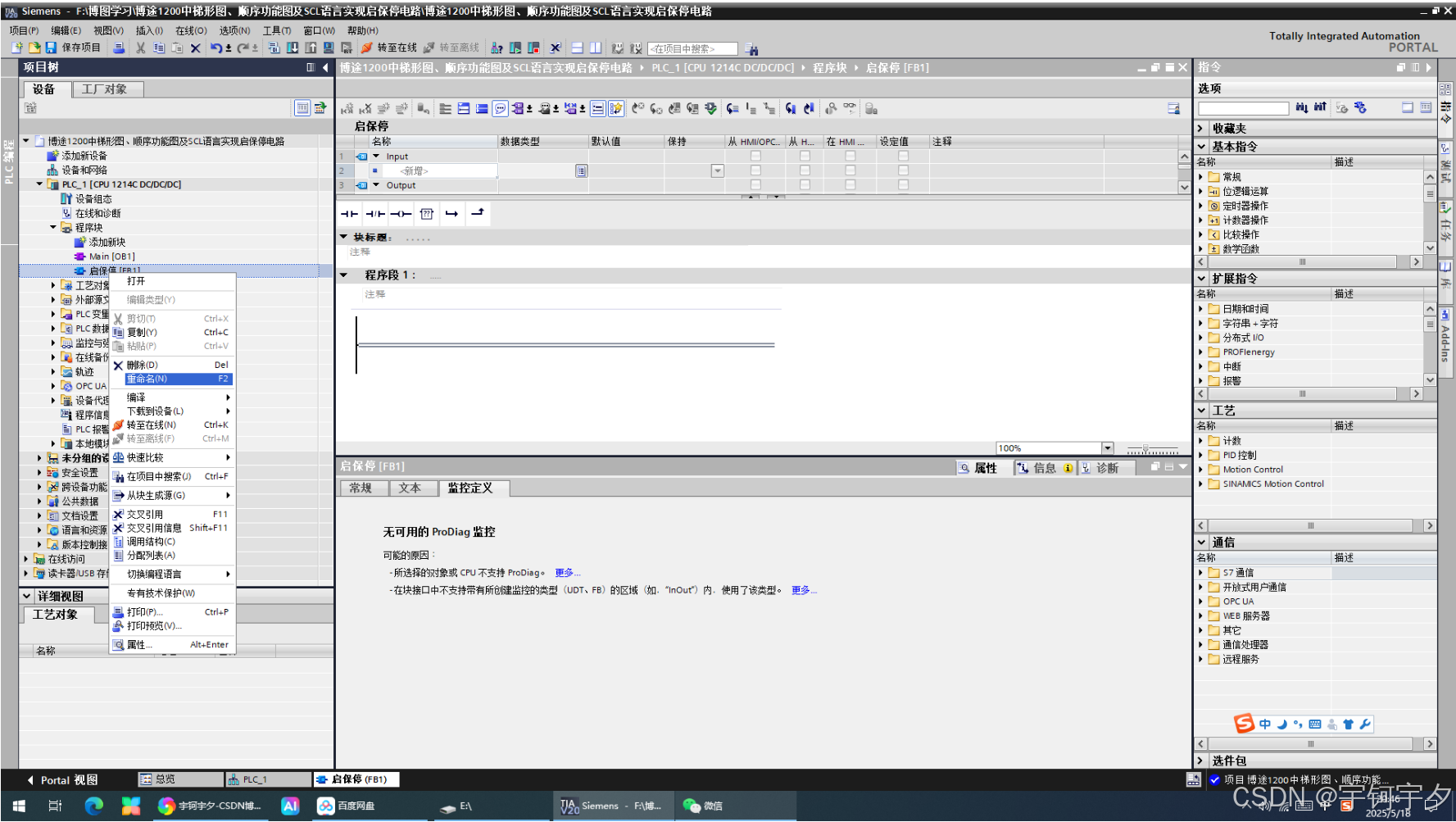Click the compile icon in main toolbar
1456x822 pixels.
point(274,48)
